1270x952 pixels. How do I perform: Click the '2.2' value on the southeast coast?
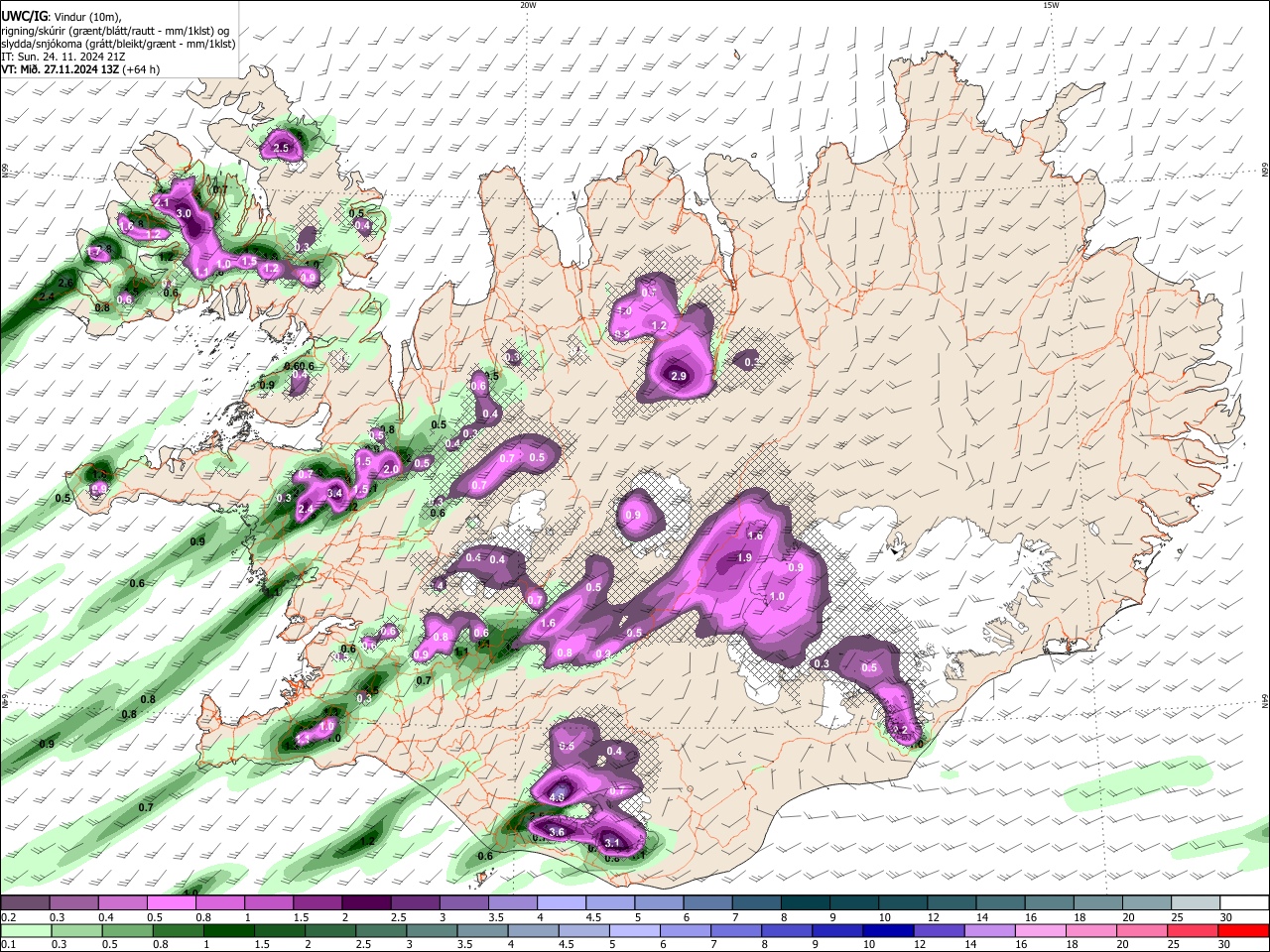click(901, 730)
